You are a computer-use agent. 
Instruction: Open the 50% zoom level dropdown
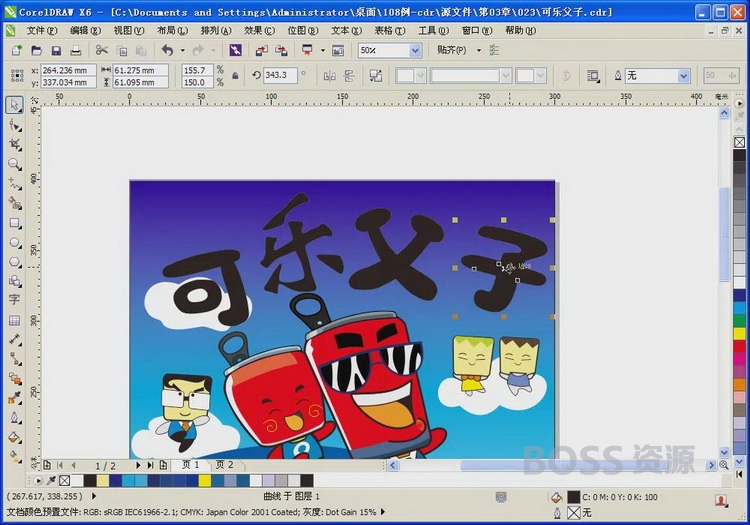[x=415, y=50]
